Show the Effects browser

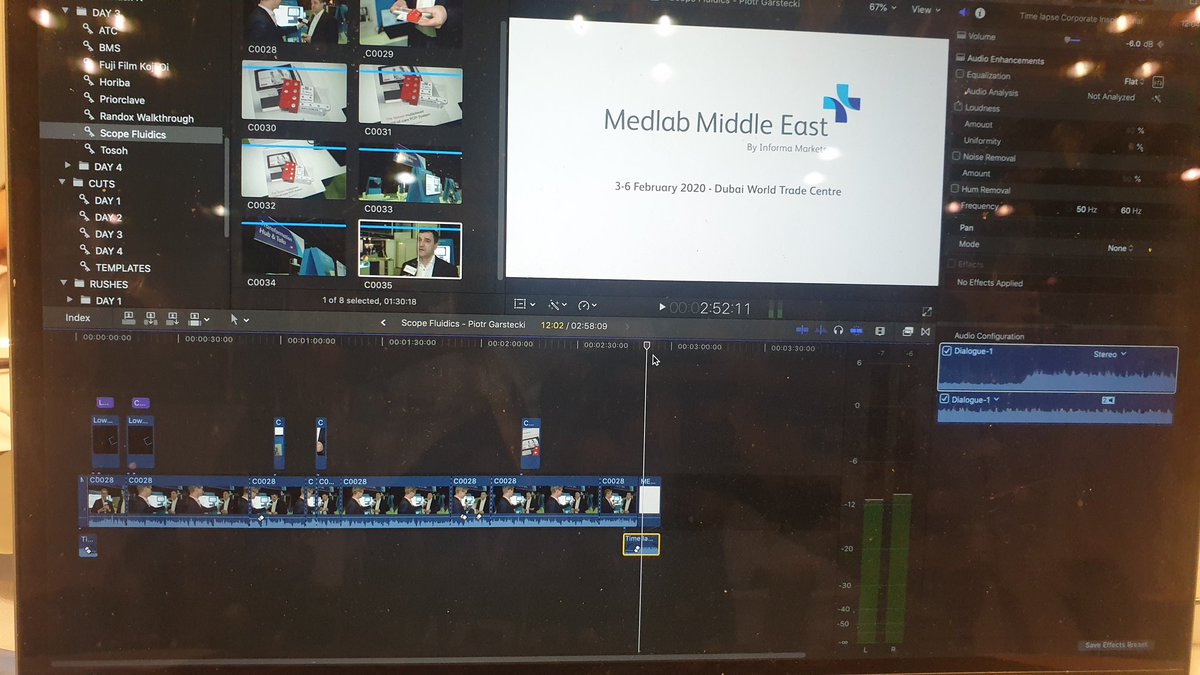tap(908, 331)
